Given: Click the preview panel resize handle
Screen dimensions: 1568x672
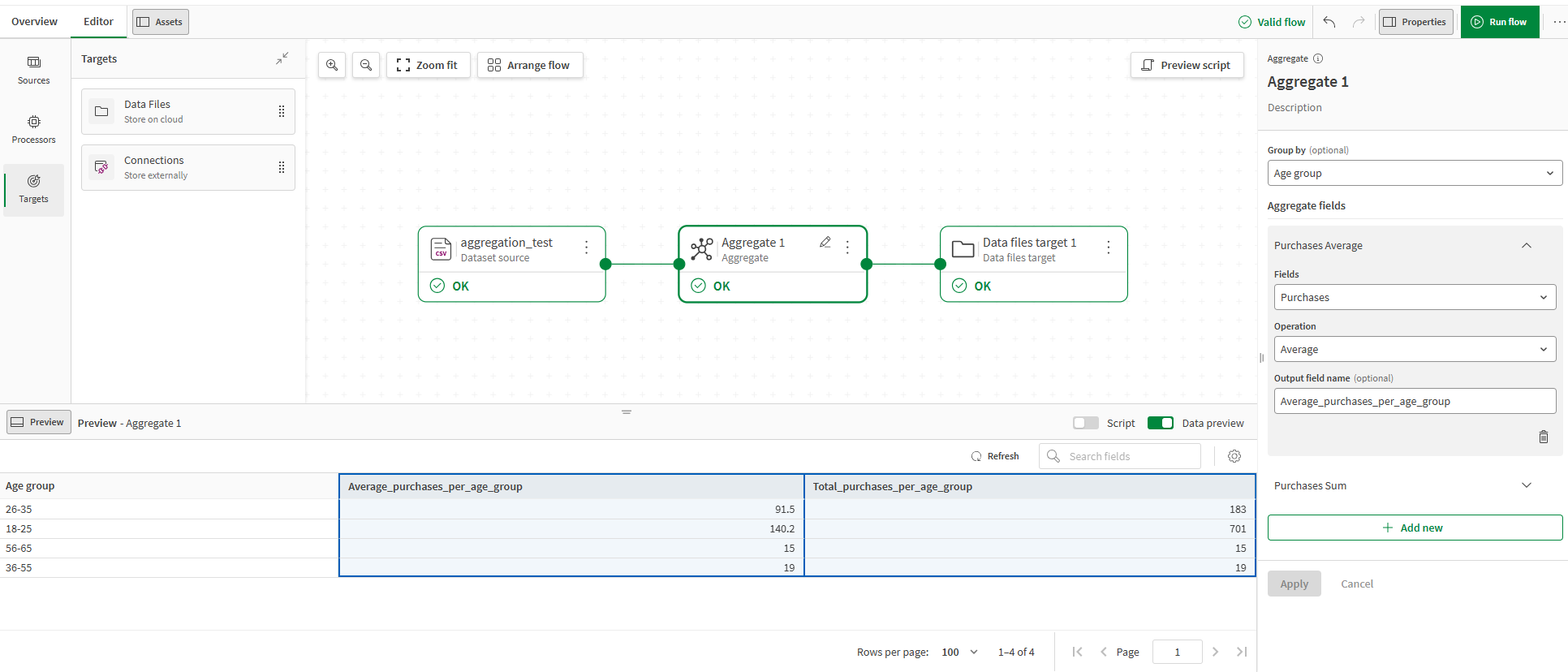Looking at the screenshot, I should click(627, 412).
